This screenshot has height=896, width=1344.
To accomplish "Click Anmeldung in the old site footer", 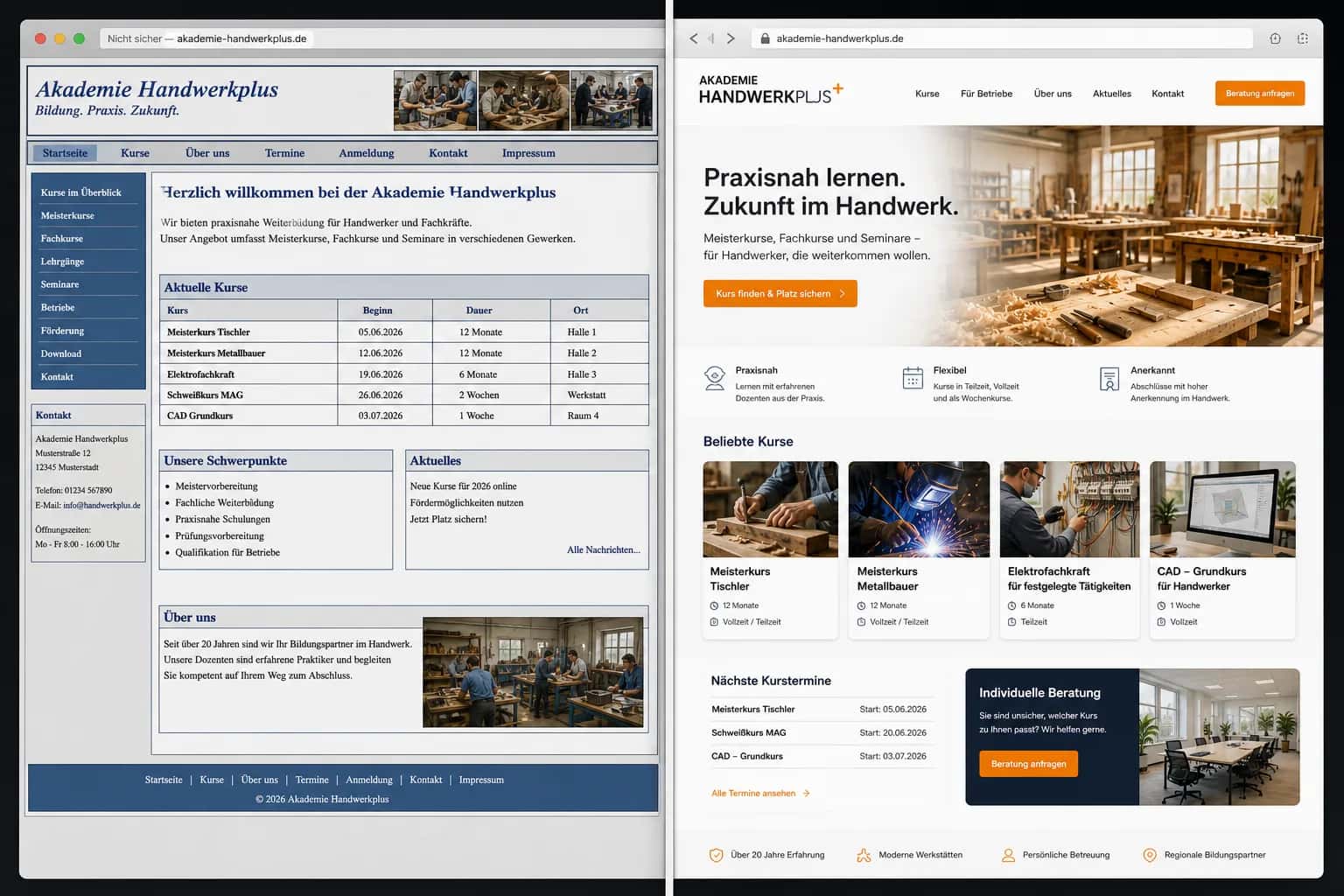I will 368,780.
